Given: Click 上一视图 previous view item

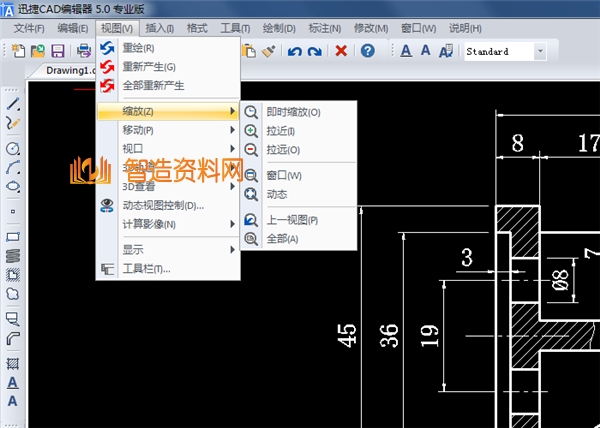Looking at the screenshot, I should 292,220.
